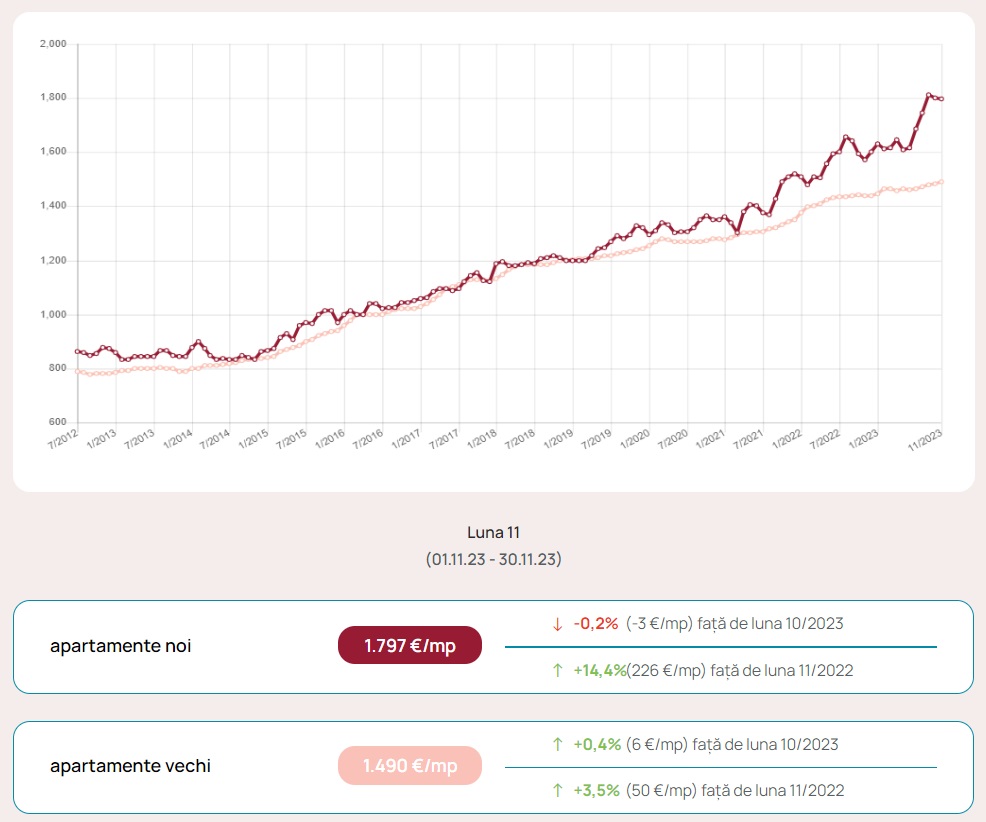Click the first light pink data point
The image size is (986, 822).
pyautogui.click(x=78, y=371)
